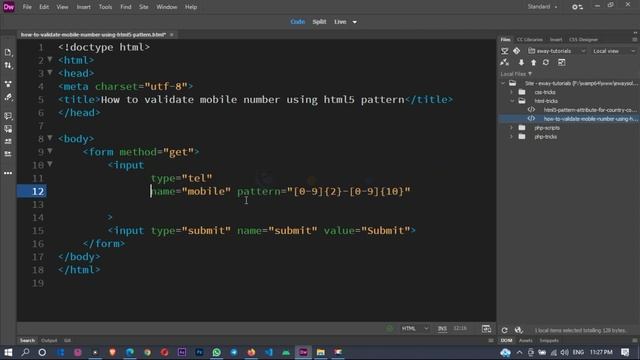Click the Open Documents icon in left toolbar
The image size is (640, 360).
pos(8,52)
